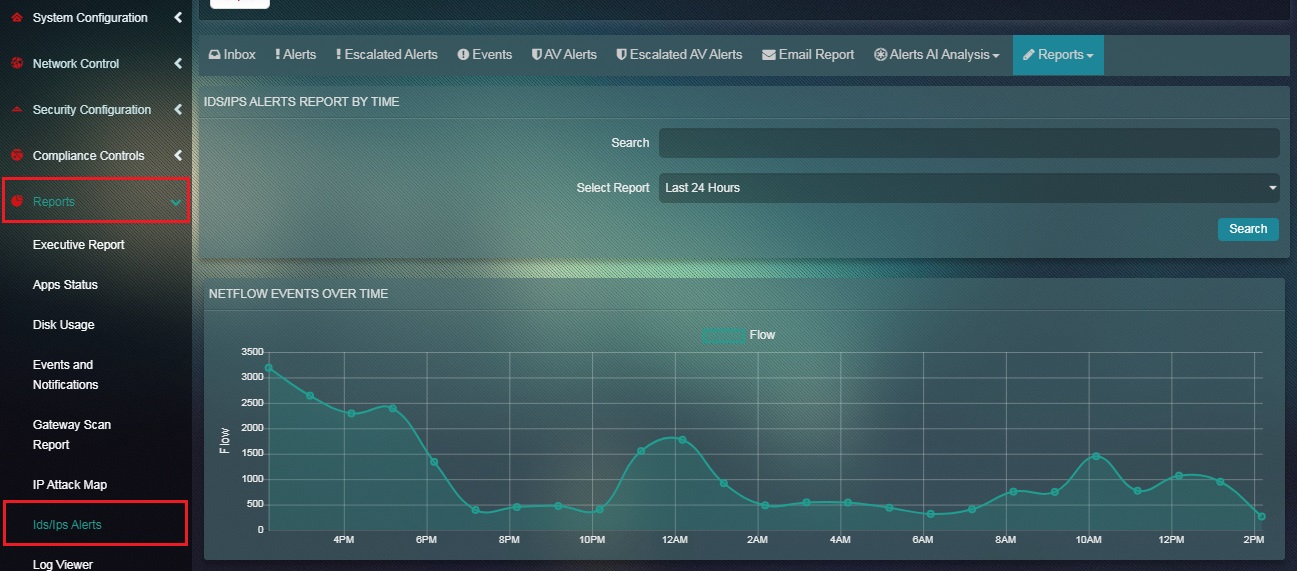
Task: Expand the Security Configuration chevron
Action: coord(178,109)
